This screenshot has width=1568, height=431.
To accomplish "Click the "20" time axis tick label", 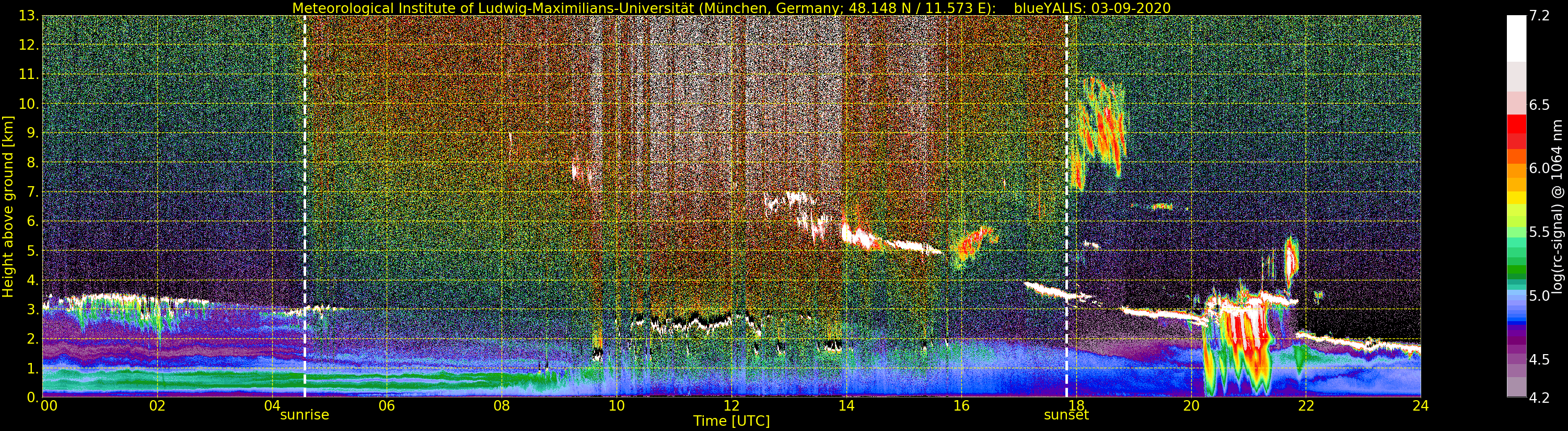I will pos(1191,406).
